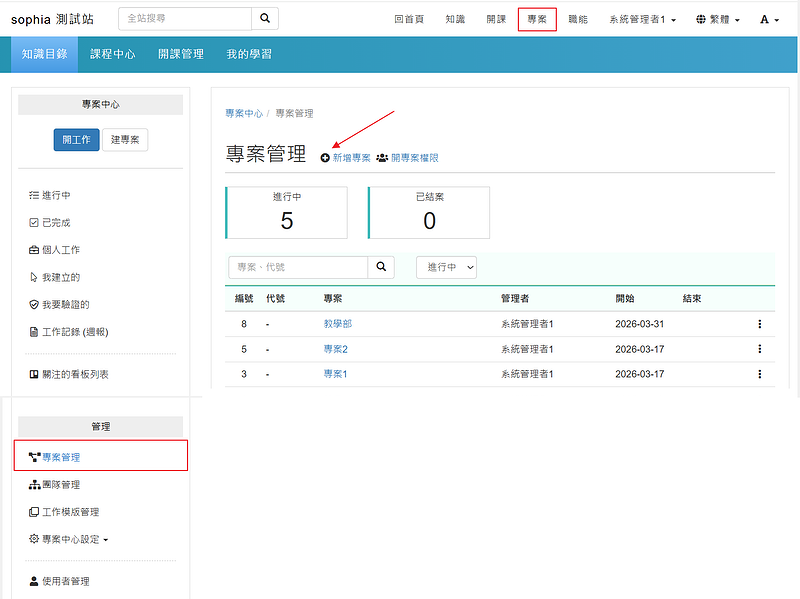Click the 開專案權限 users icon
The image size is (800, 599).
(382, 158)
